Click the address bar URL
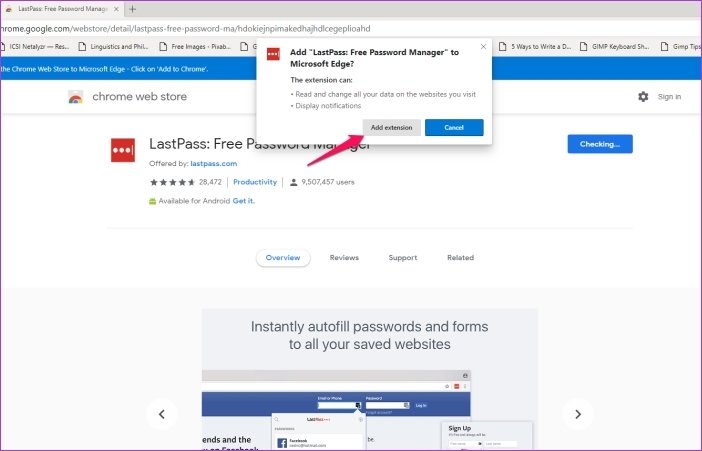702x451 pixels. click(x=185, y=29)
